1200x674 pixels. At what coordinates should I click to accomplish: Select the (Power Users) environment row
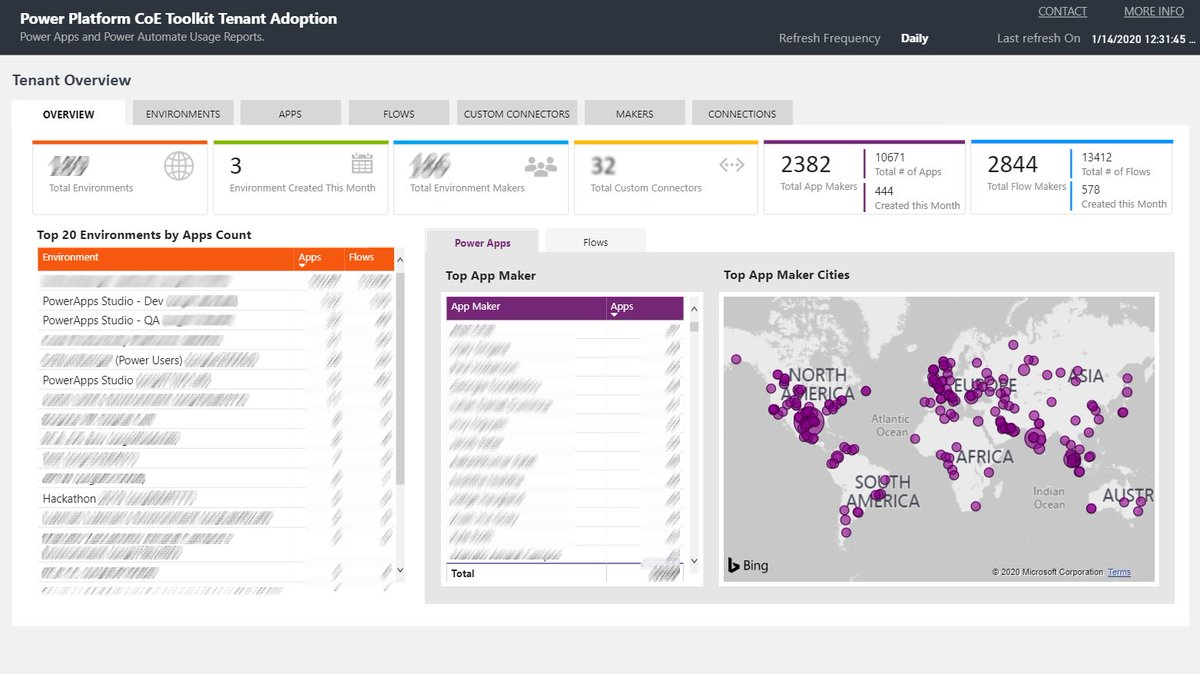[x=215, y=360]
